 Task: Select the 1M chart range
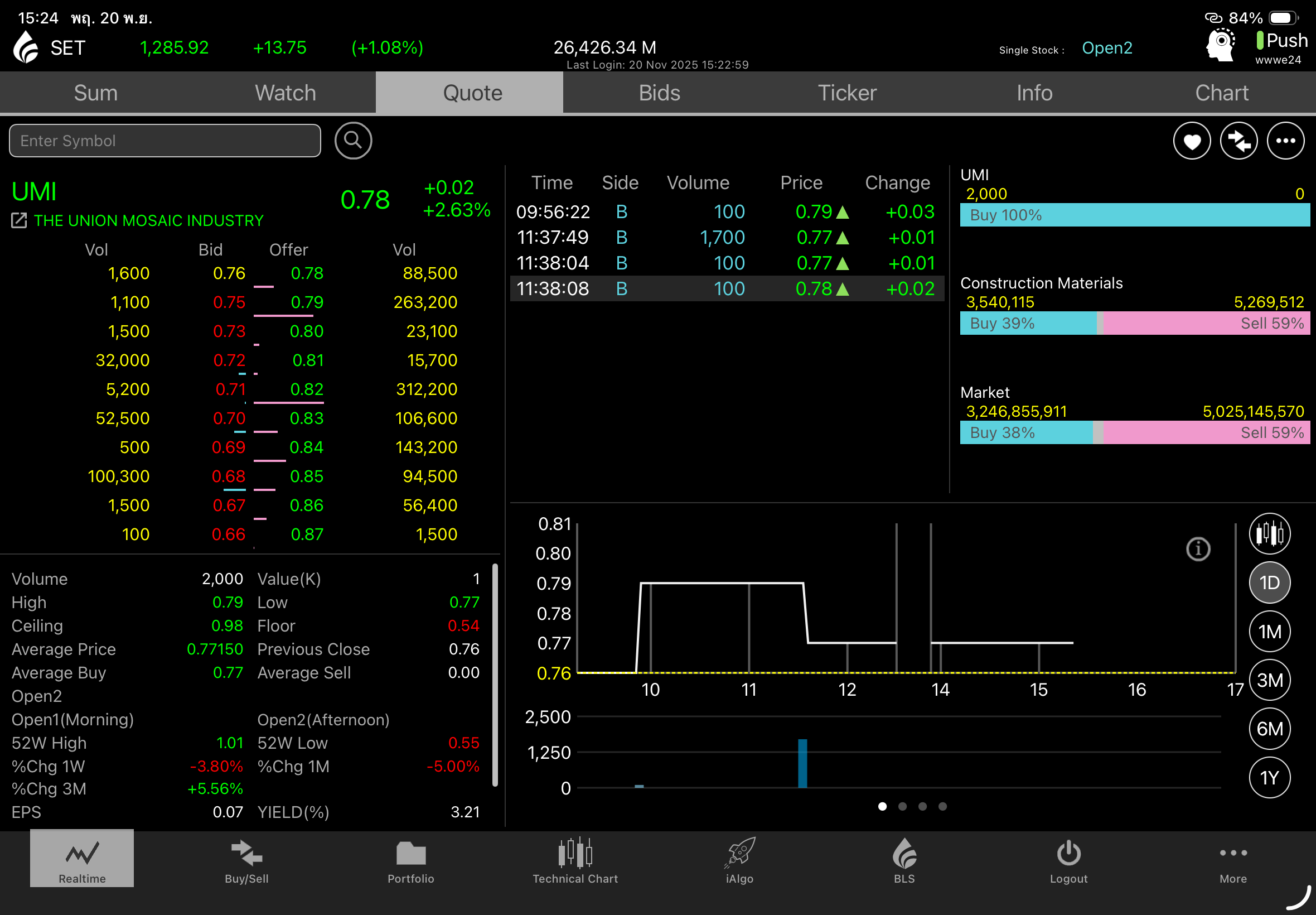click(x=1269, y=632)
